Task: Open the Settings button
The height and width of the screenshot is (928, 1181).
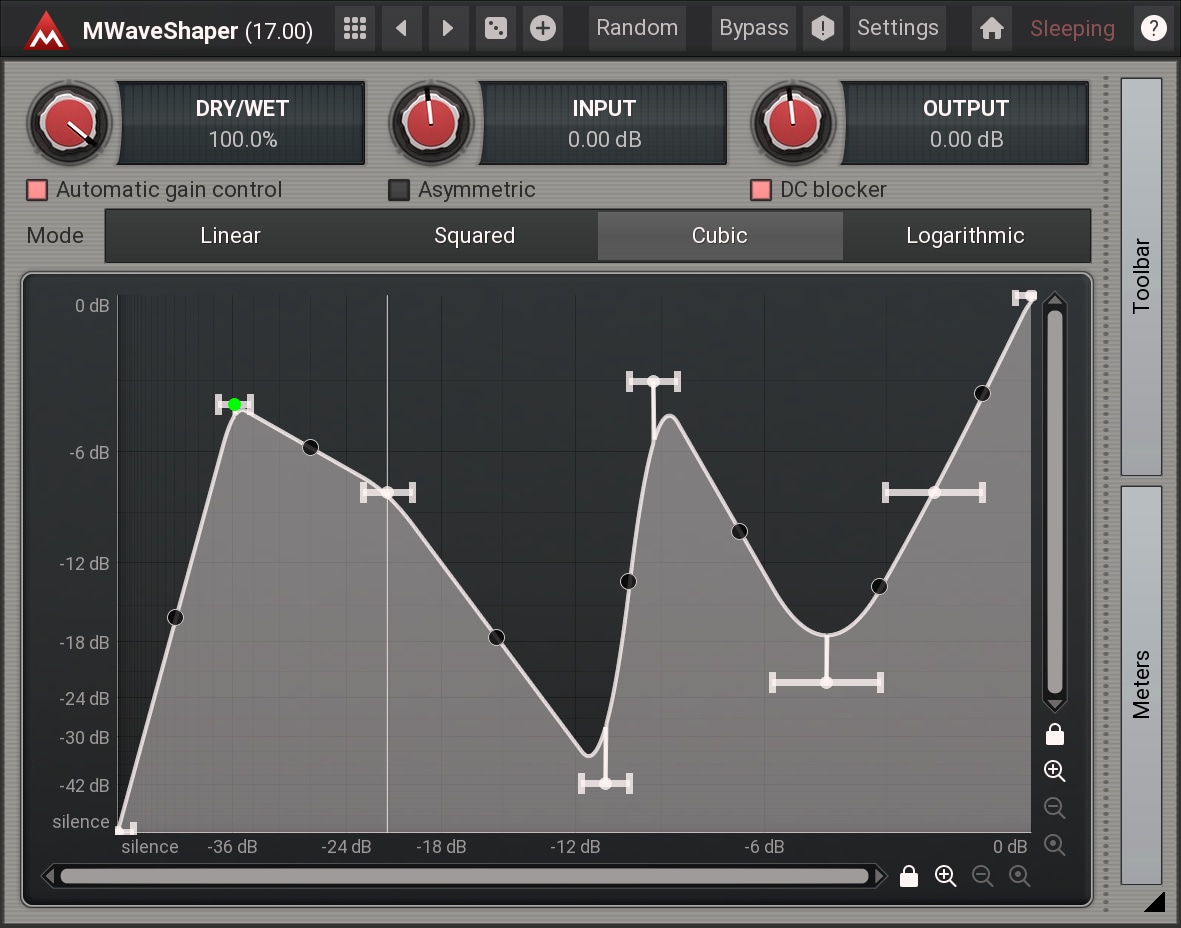Action: pos(897,28)
